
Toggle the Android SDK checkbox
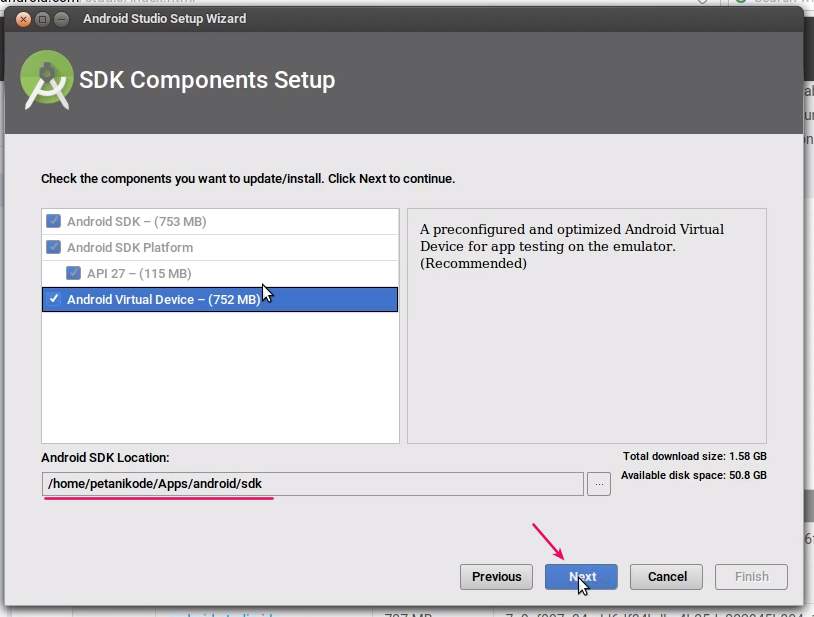pos(54,221)
